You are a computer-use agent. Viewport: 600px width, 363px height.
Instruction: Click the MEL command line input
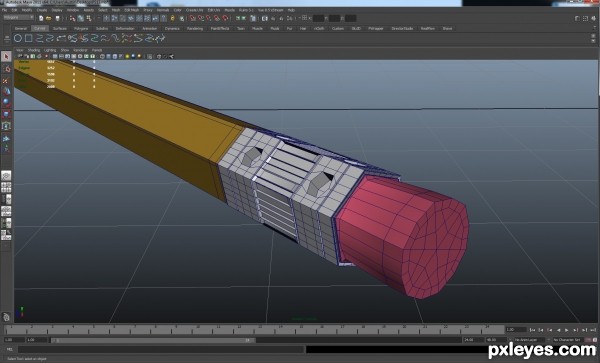click(x=161, y=349)
